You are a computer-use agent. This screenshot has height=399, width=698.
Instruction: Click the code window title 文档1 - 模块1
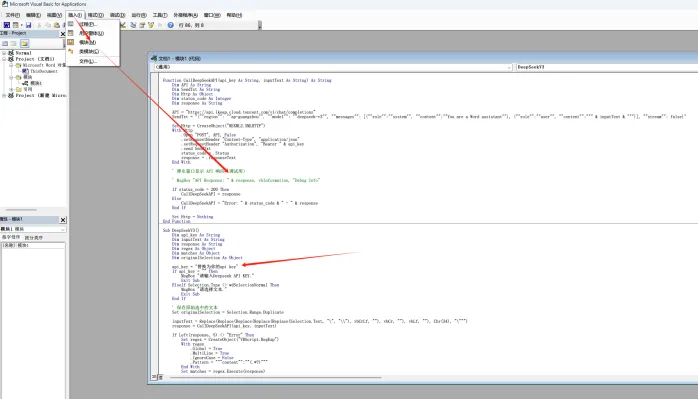180,58
